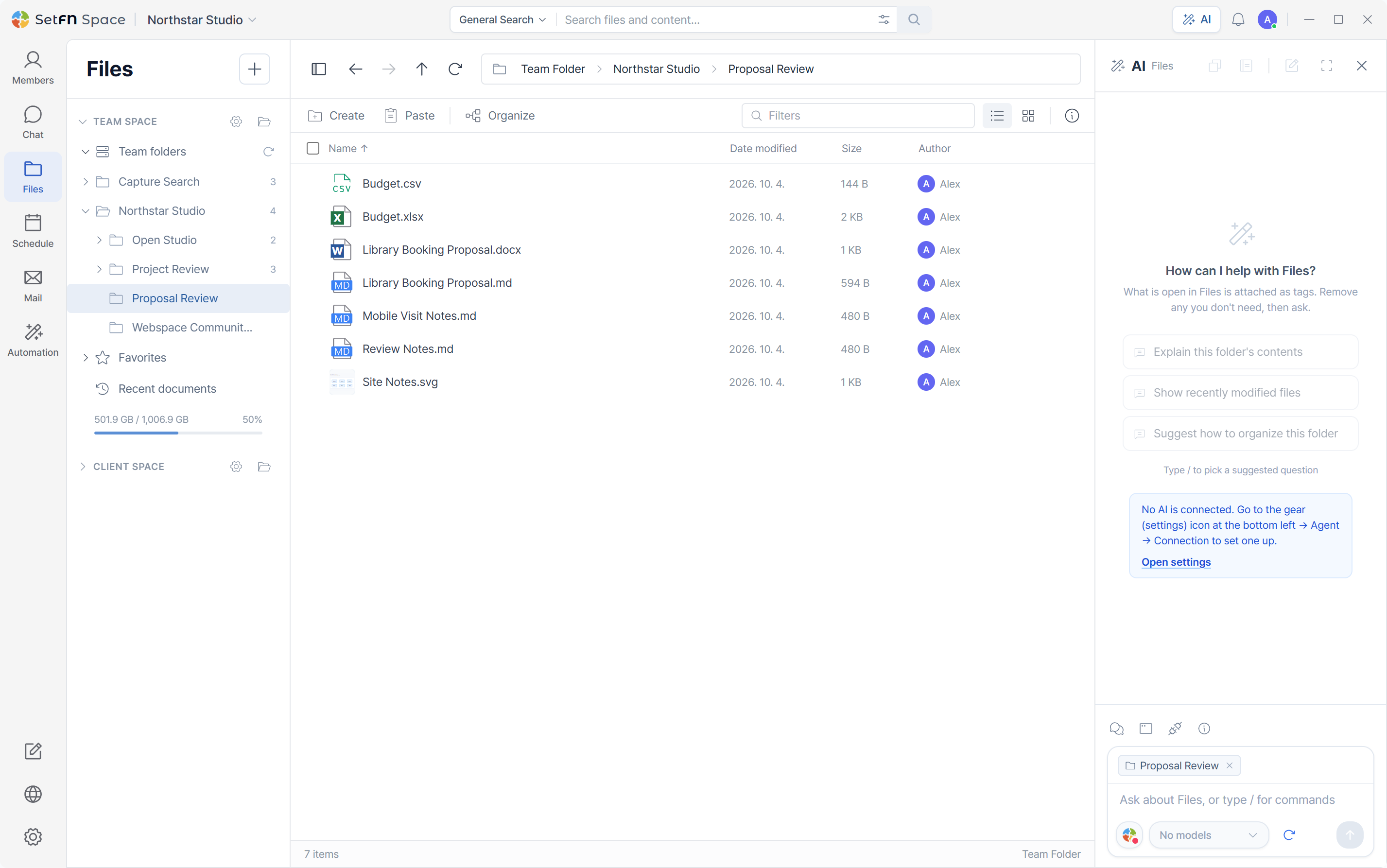
Task: Click the AI connection plug icon
Action: tap(1175, 729)
